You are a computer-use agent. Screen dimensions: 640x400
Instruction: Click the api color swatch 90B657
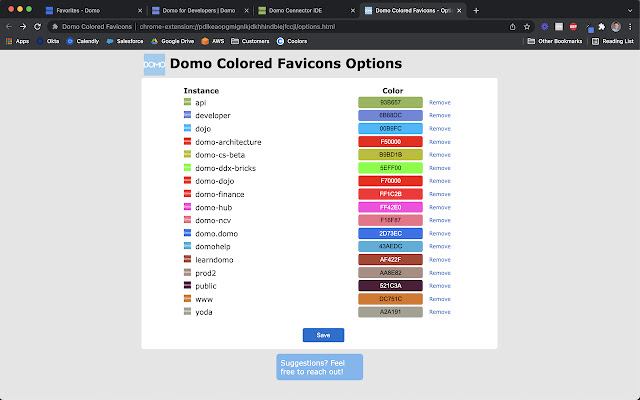tap(390, 102)
